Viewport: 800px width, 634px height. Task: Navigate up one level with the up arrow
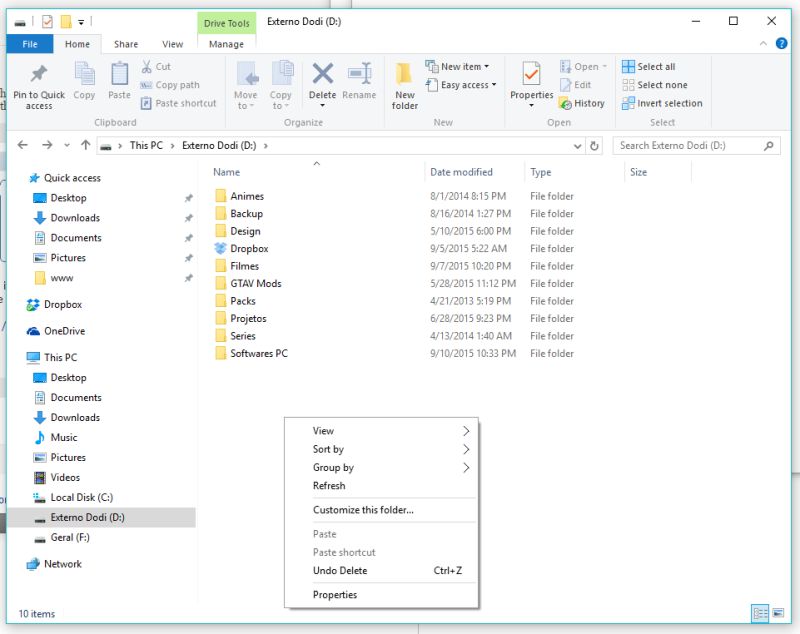[85, 145]
